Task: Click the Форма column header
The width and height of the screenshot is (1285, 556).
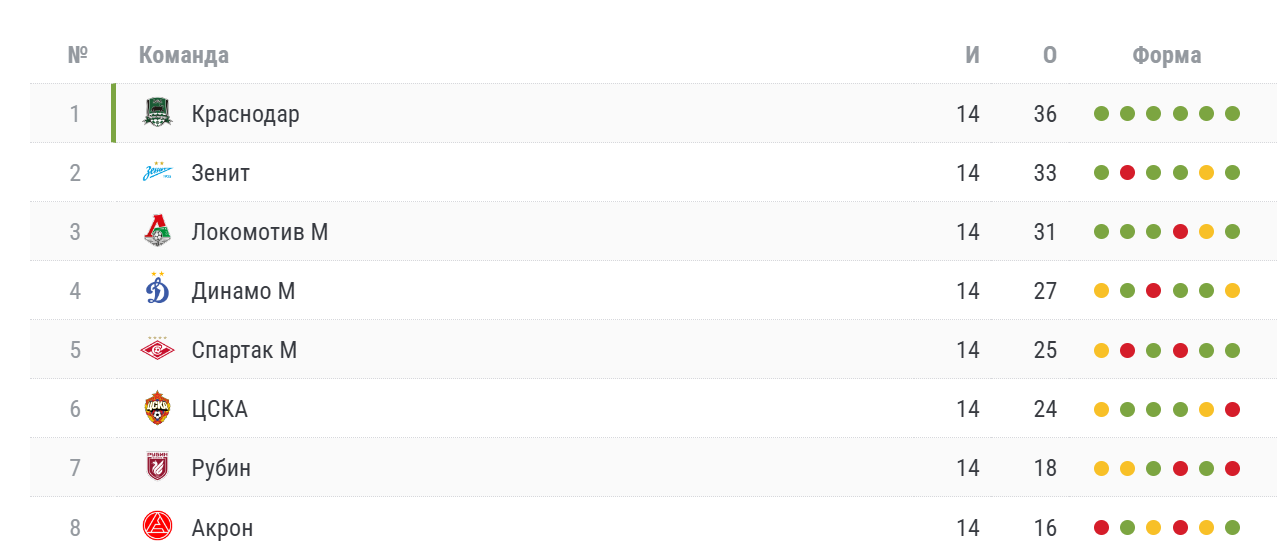Action: coord(1167,55)
